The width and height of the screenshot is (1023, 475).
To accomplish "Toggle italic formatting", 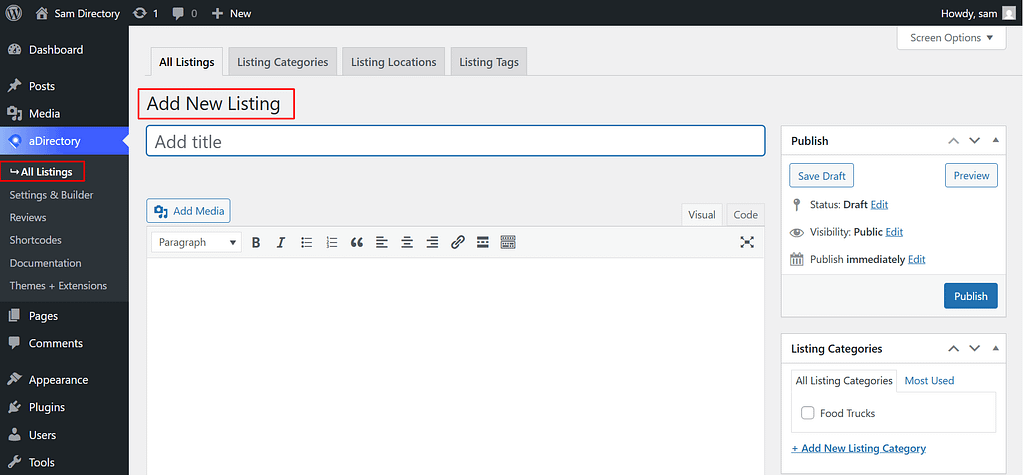I will [x=281, y=242].
